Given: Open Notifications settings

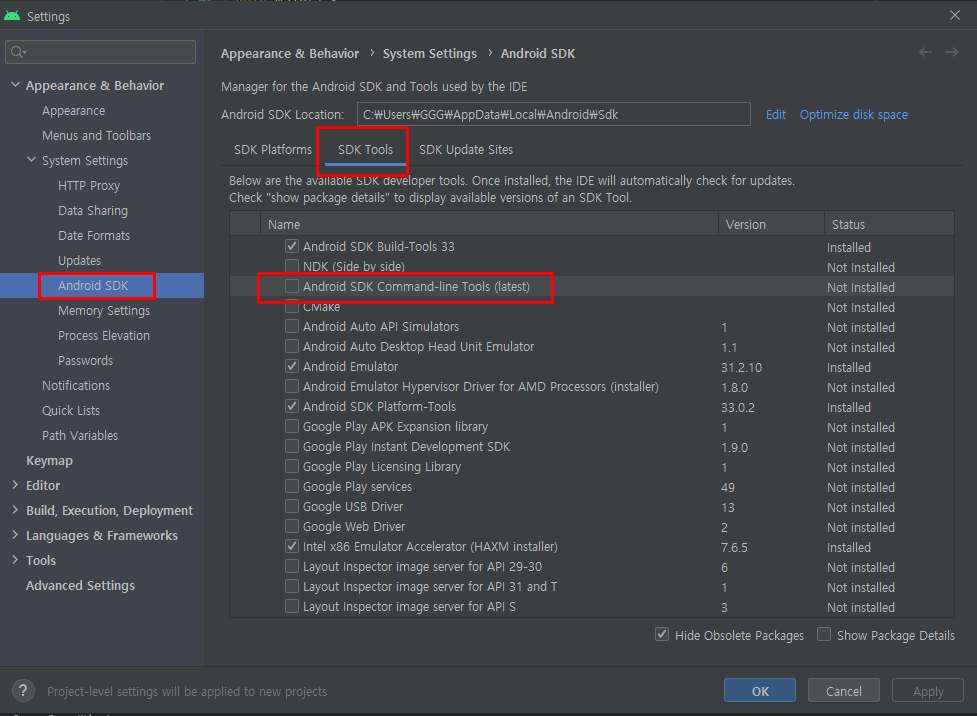Looking at the screenshot, I should [76, 385].
